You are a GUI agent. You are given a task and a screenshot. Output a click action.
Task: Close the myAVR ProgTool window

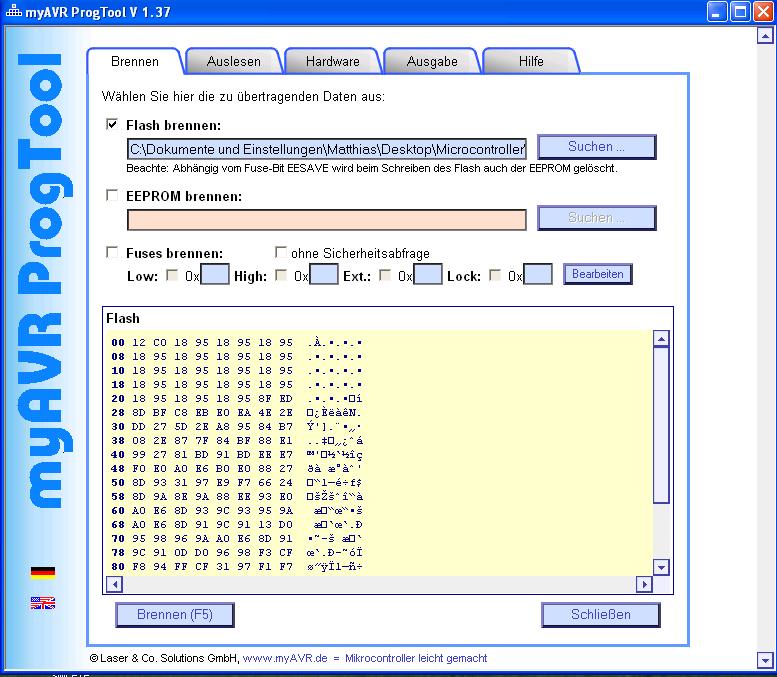point(764,12)
